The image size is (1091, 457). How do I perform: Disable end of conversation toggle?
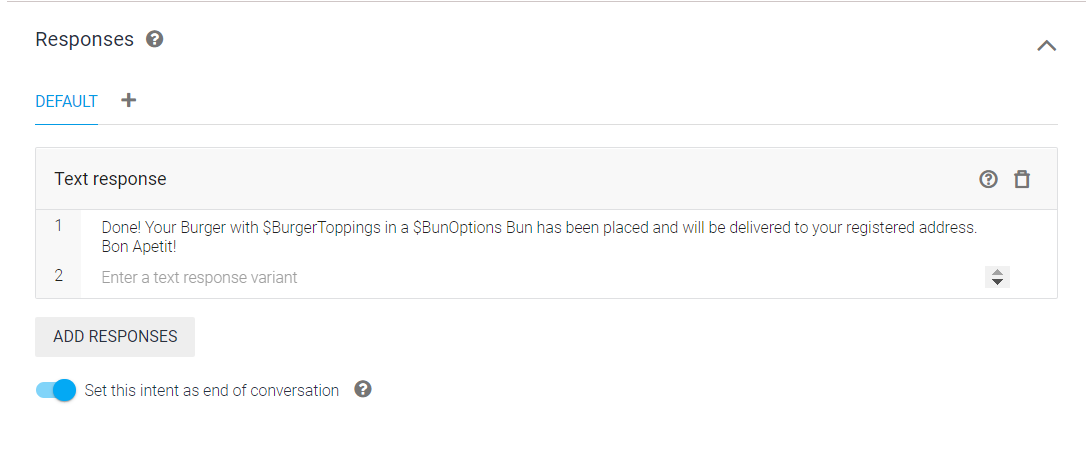(56, 390)
